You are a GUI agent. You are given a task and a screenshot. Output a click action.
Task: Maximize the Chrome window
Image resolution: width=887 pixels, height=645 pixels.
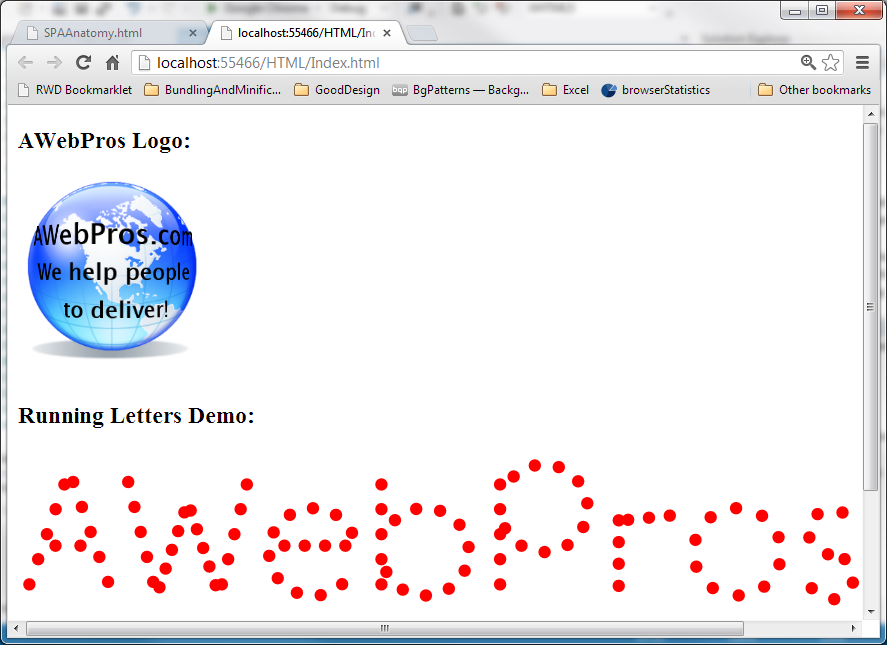821,10
